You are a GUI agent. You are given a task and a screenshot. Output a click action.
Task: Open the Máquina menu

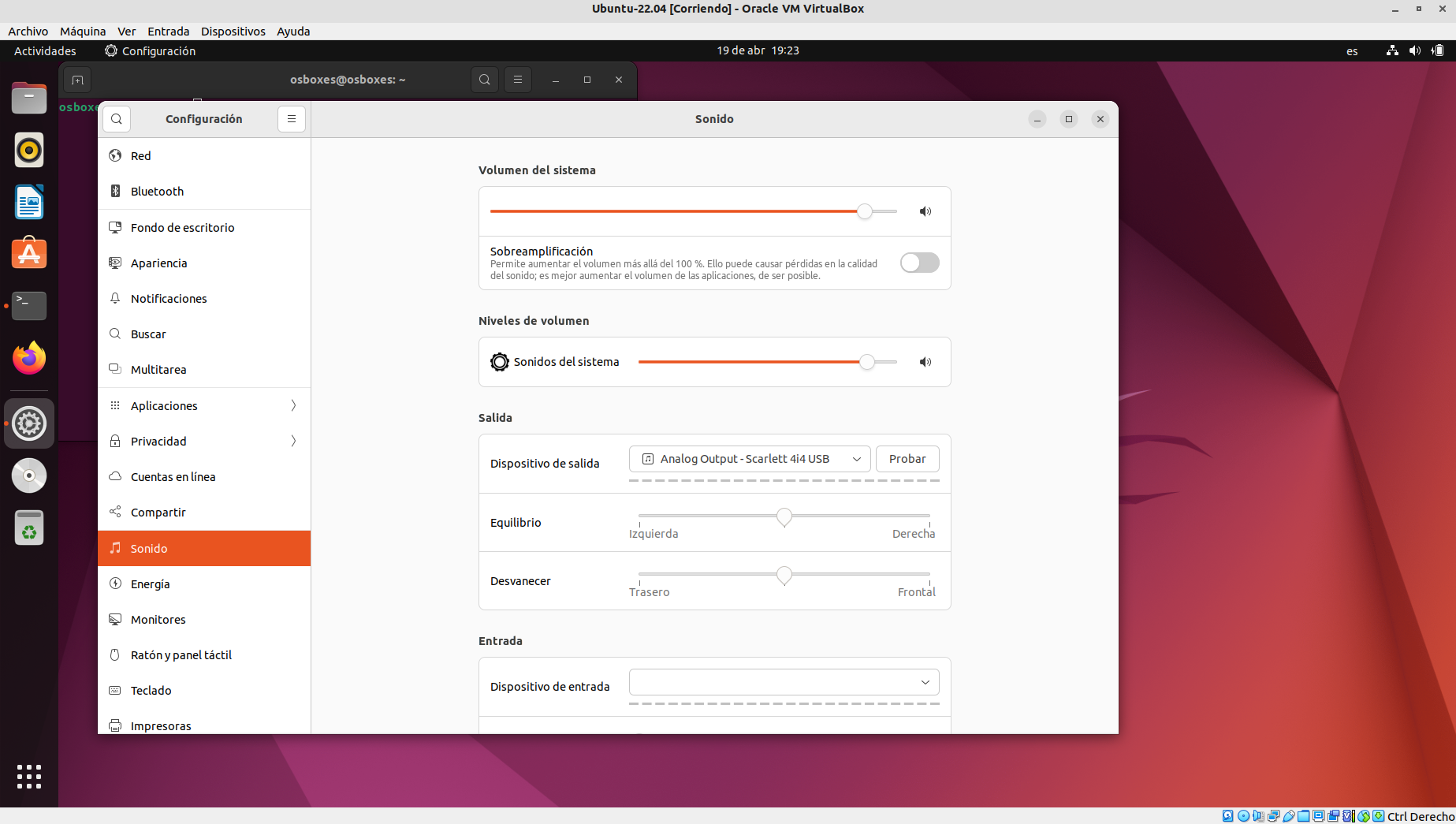coord(83,32)
